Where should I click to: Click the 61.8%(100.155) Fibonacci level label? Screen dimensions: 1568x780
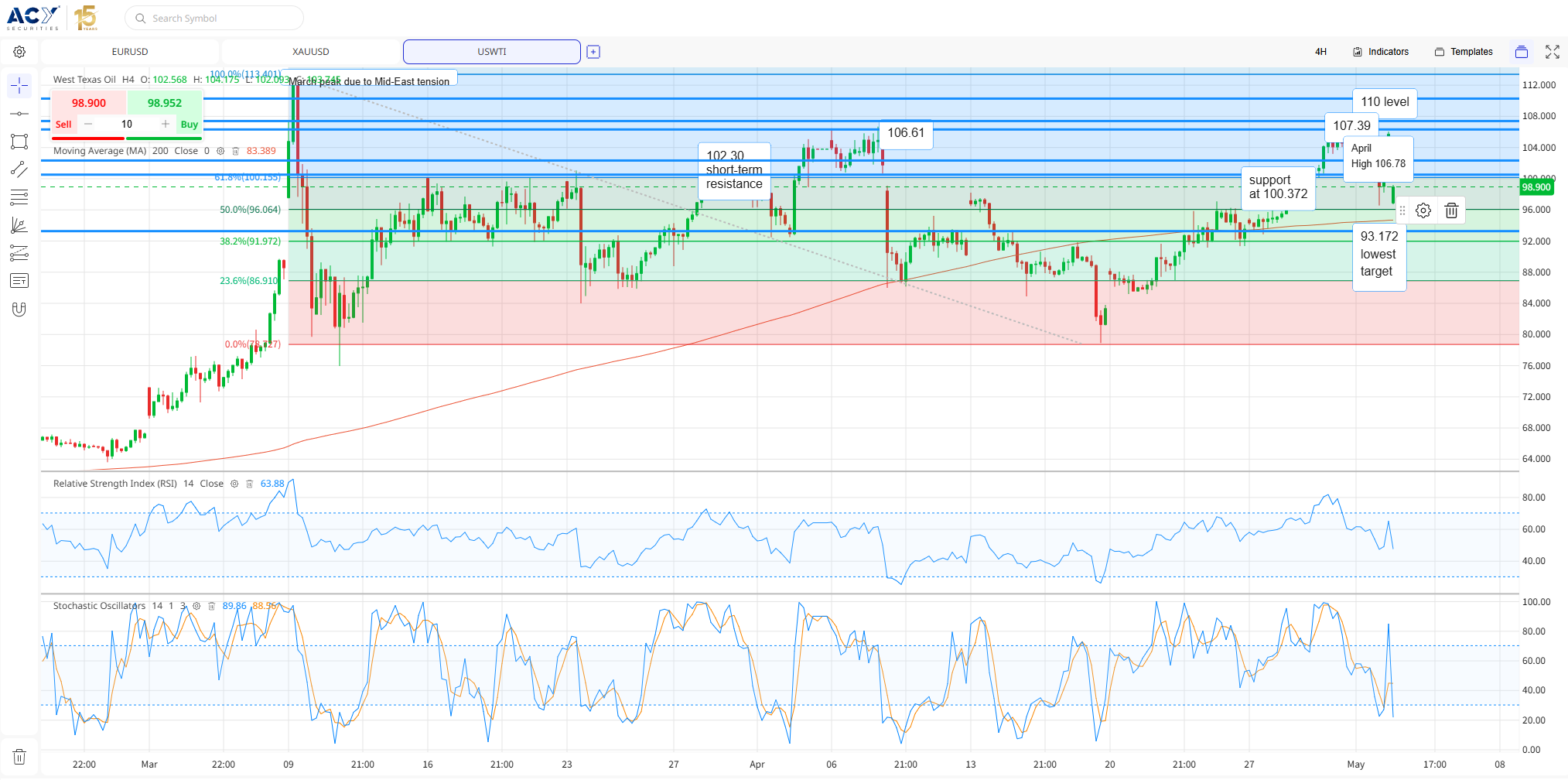click(x=248, y=177)
